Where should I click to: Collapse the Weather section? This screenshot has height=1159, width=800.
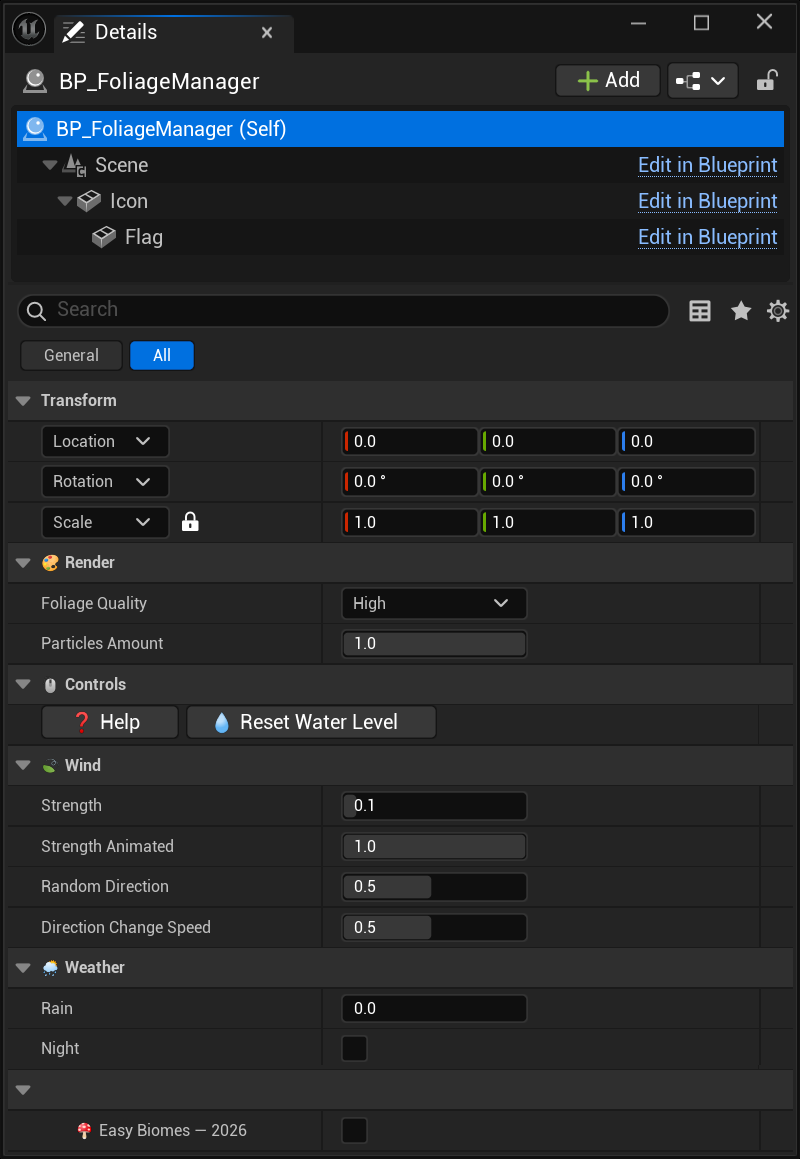point(24,968)
